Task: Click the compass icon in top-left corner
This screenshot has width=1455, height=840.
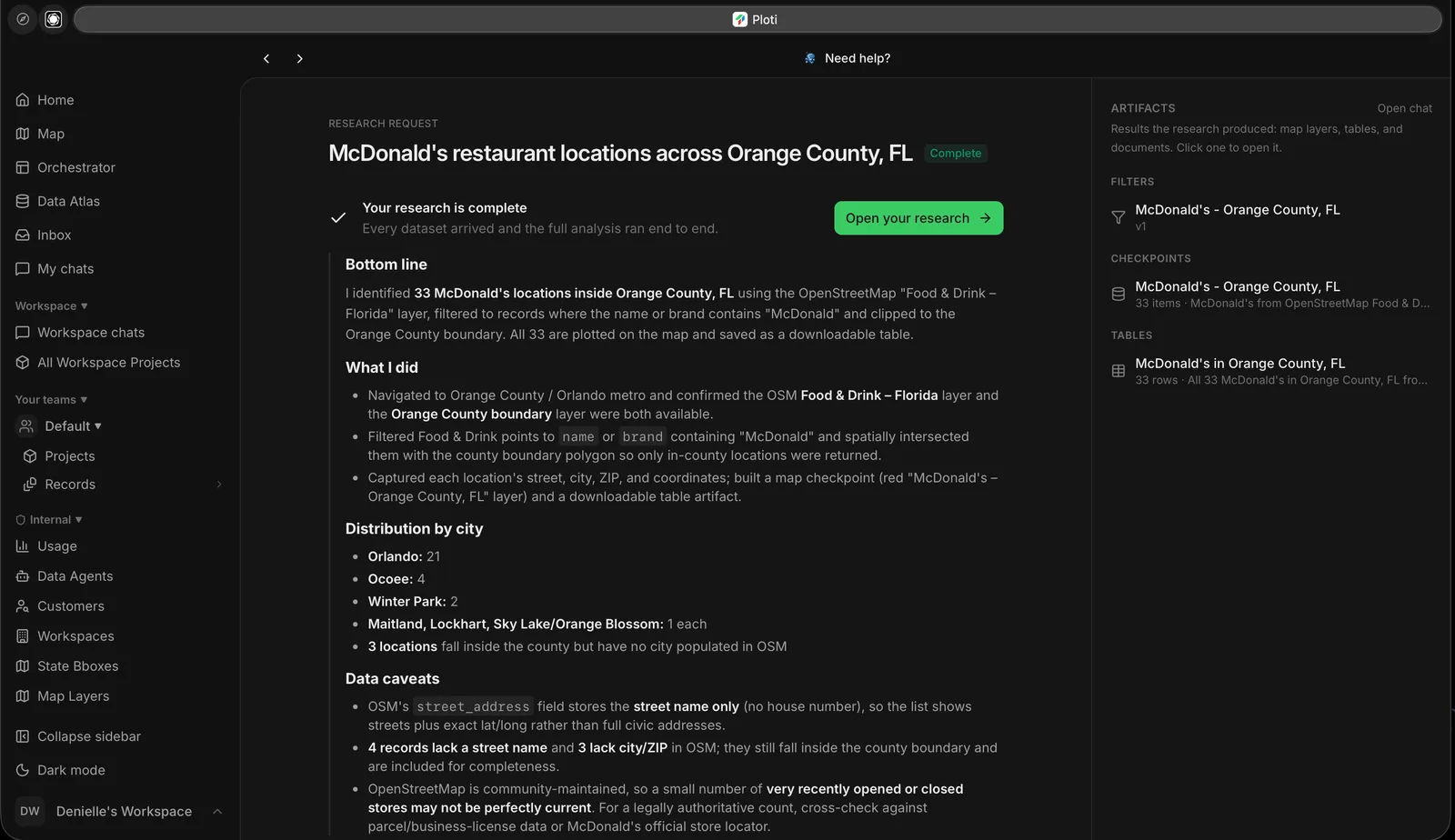Action: 23,19
